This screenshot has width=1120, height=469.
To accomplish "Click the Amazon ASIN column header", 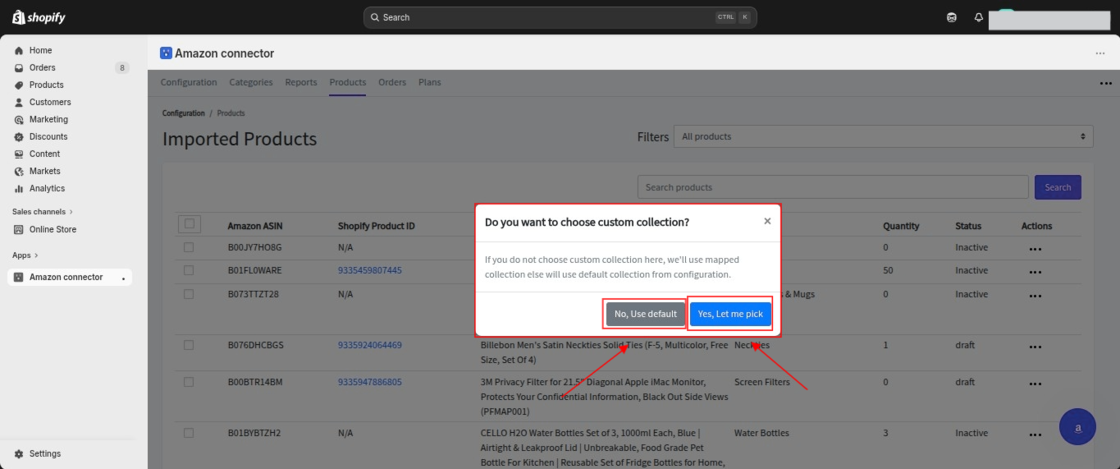I will [x=255, y=226].
